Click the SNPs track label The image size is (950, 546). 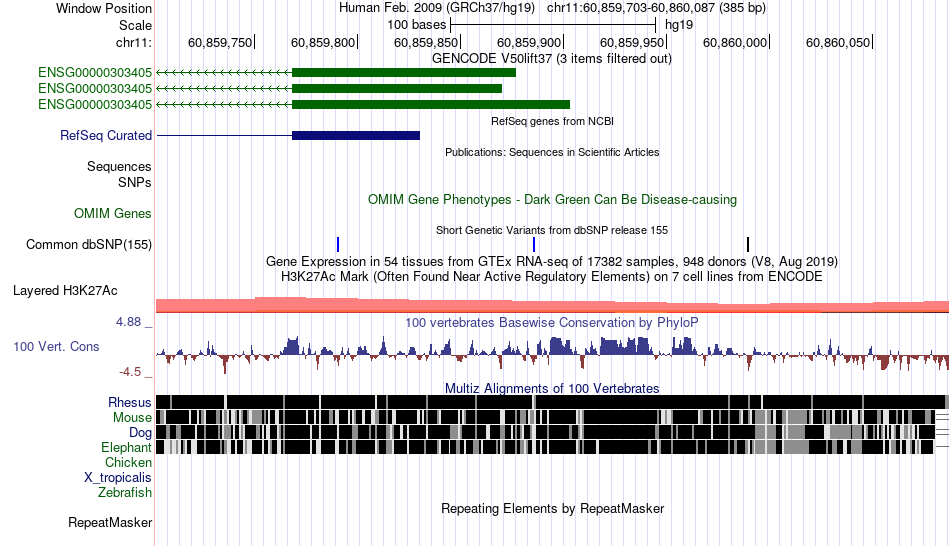(135, 182)
